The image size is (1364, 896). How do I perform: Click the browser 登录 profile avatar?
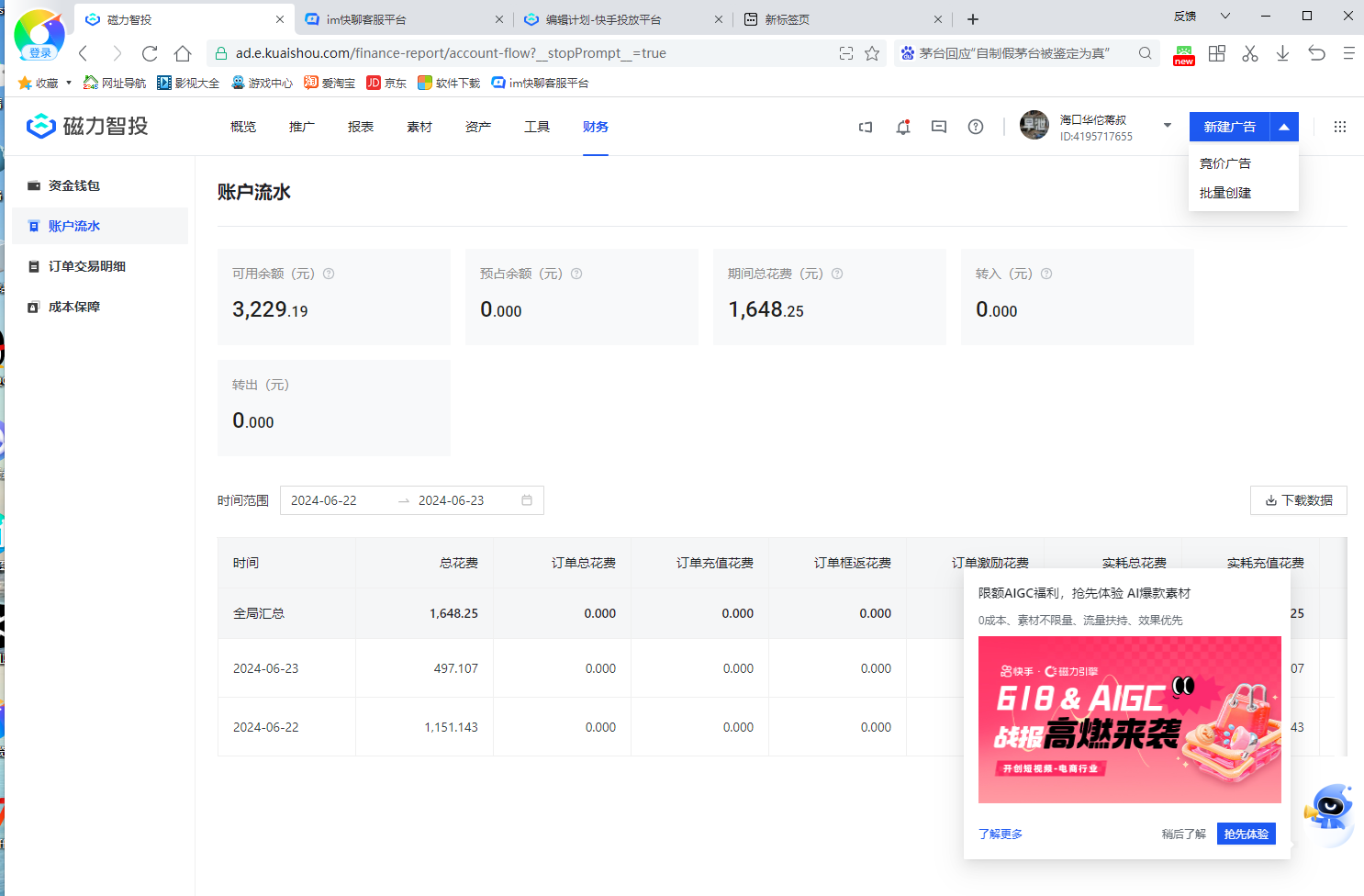click(x=39, y=35)
